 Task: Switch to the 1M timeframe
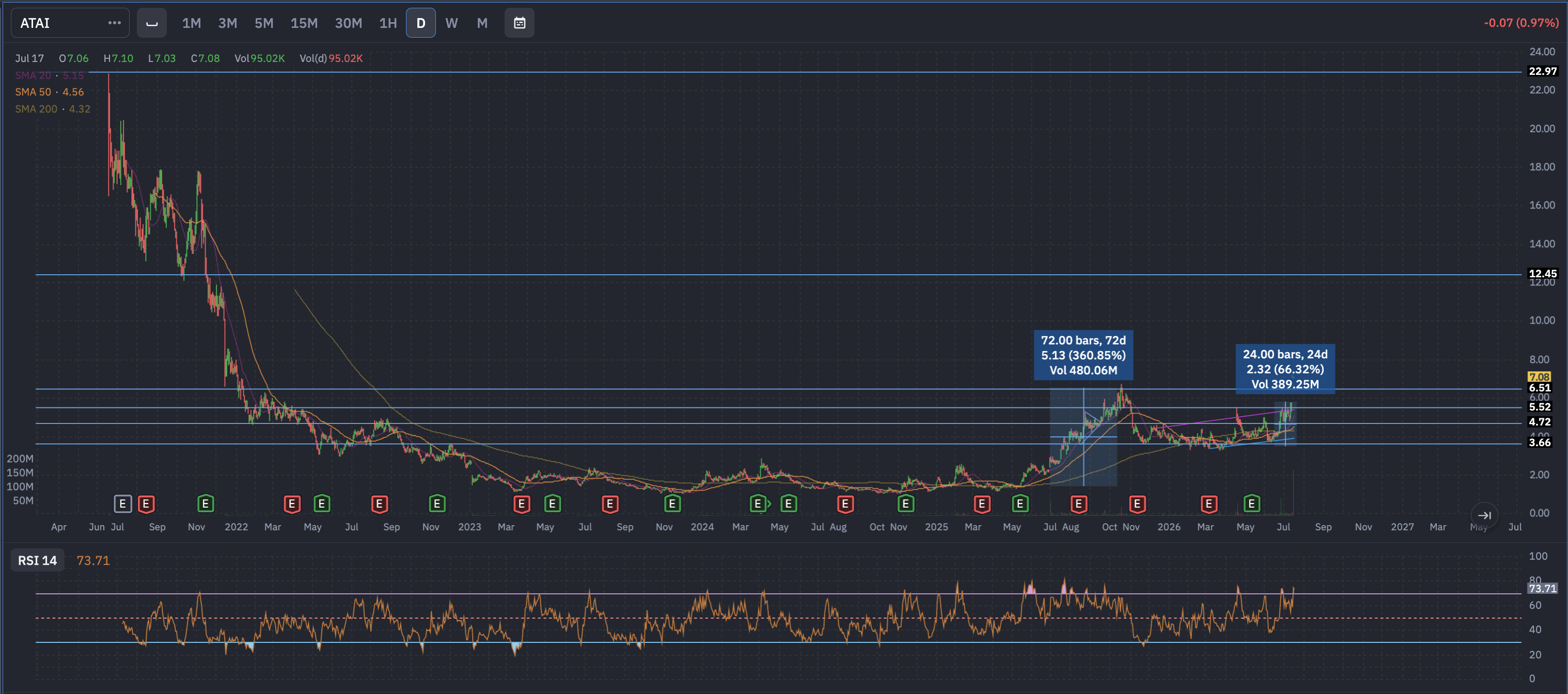(191, 23)
